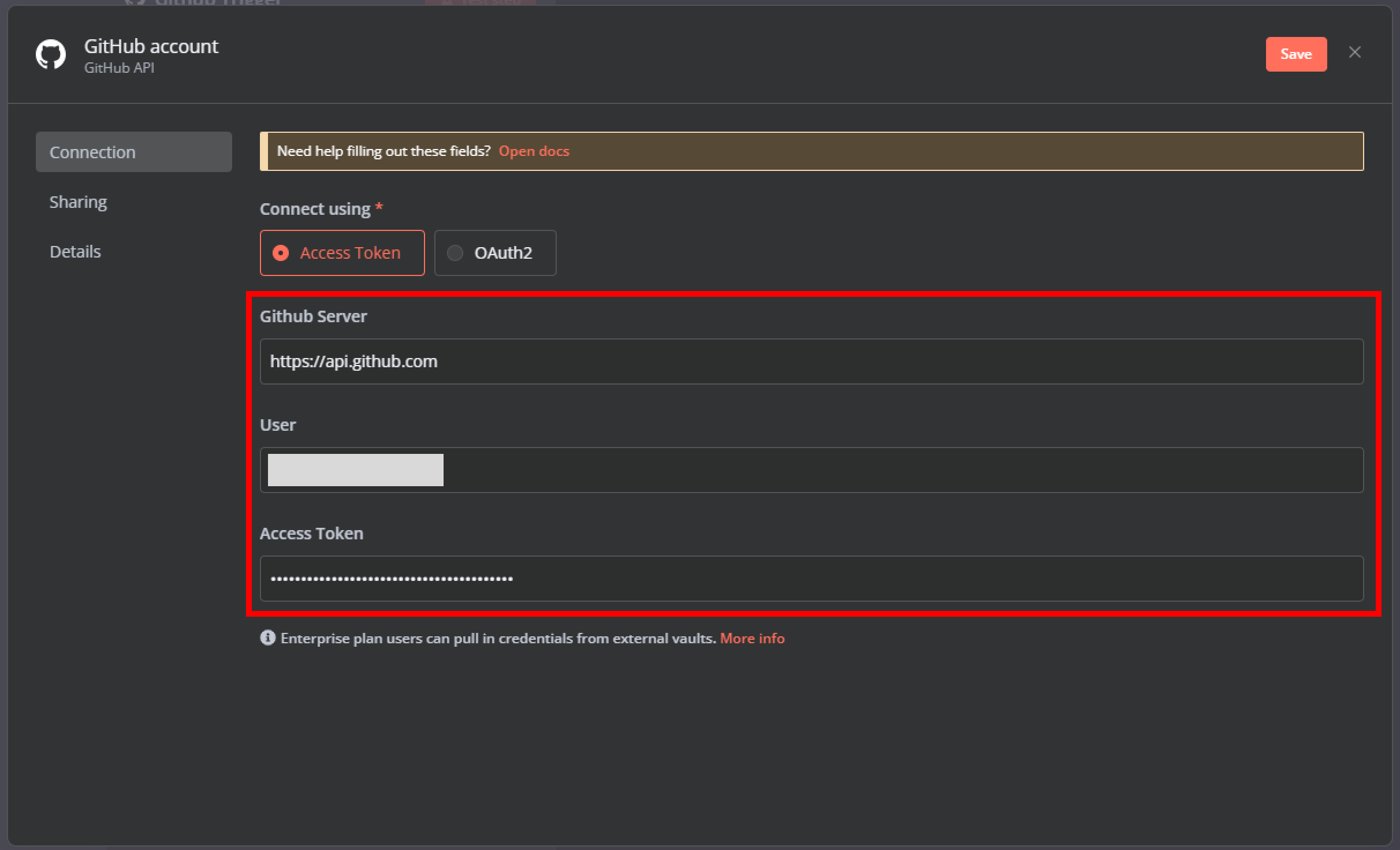Click the info icon beside Enterprise plan note

coord(267,637)
